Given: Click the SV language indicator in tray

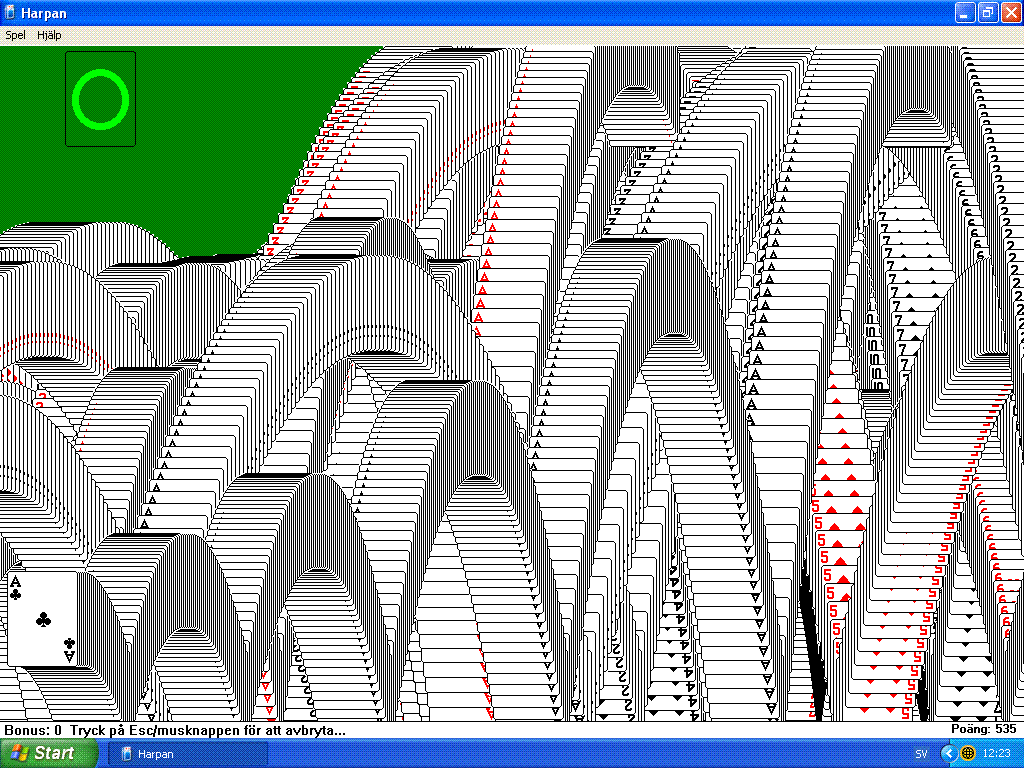Looking at the screenshot, I should (x=921, y=754).
